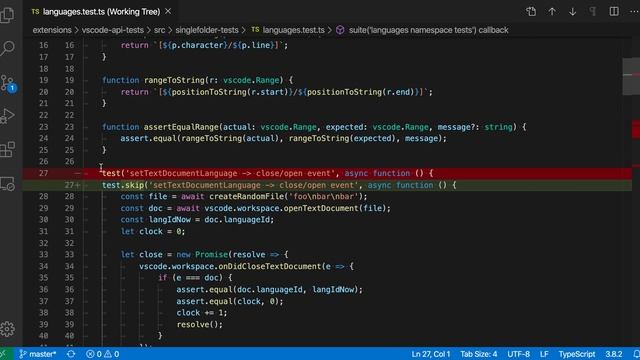The image size is (640, 360).
Task: Open the Run and Debug view
Action: (7, 116)
